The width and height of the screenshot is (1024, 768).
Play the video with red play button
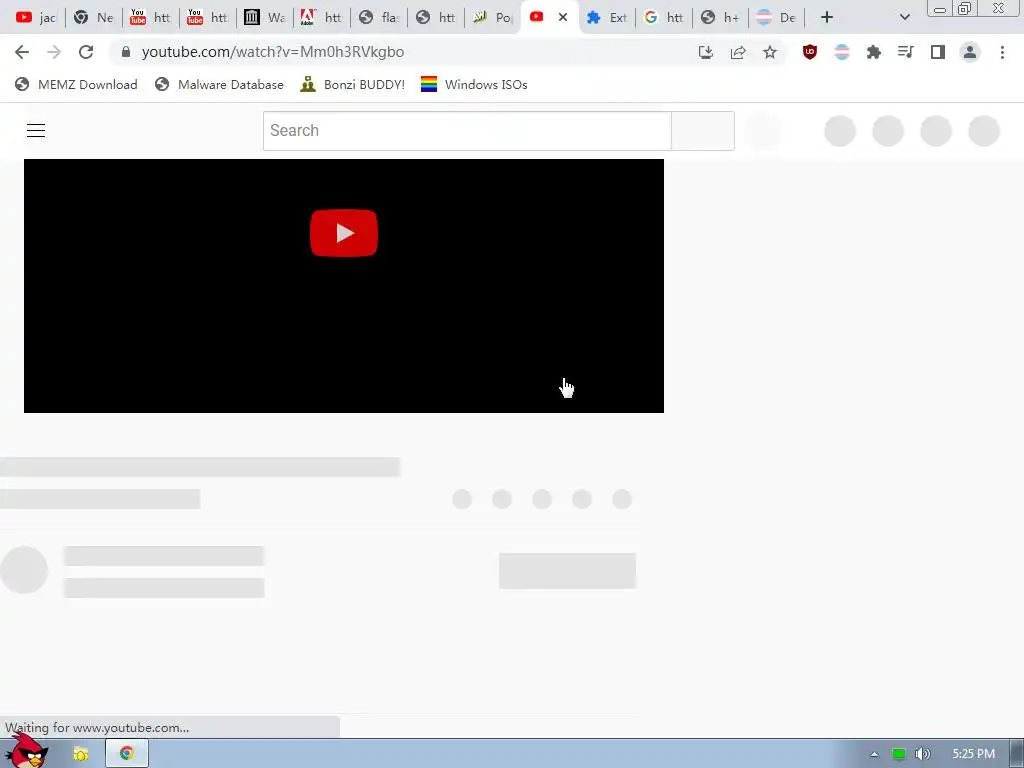pyautogui.click(x=344, y=233)
